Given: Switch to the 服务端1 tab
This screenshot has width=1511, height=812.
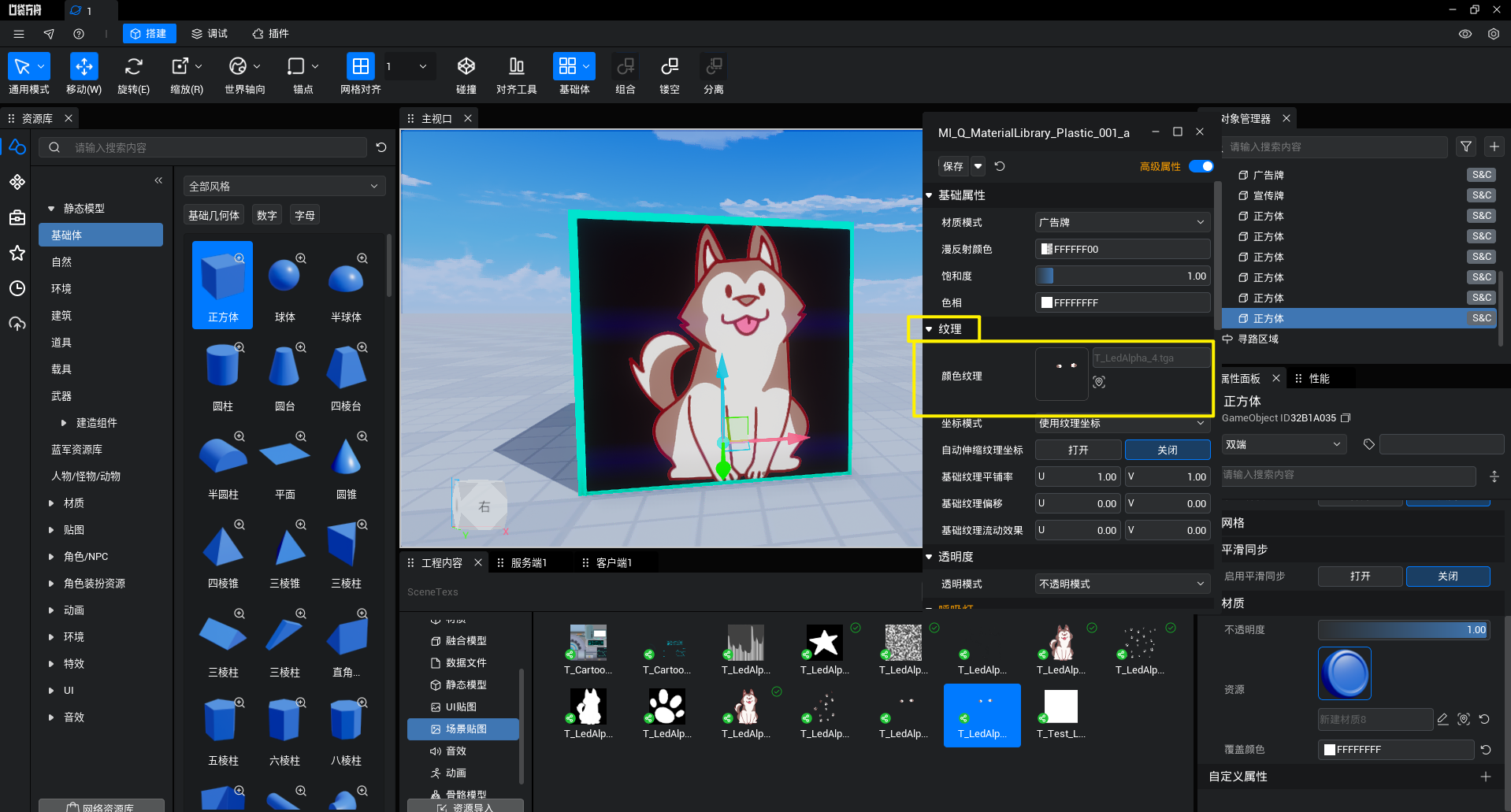Looking at the screenshot, I should coord(529,562).
